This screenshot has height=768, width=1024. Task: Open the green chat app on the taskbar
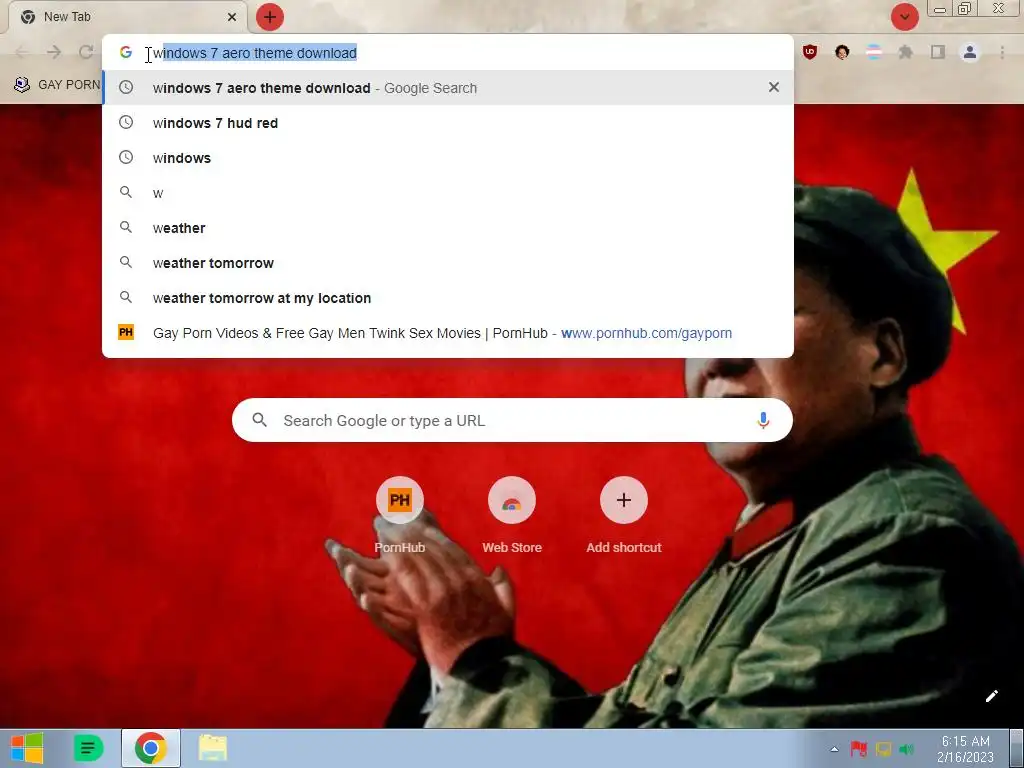[89, 748]
